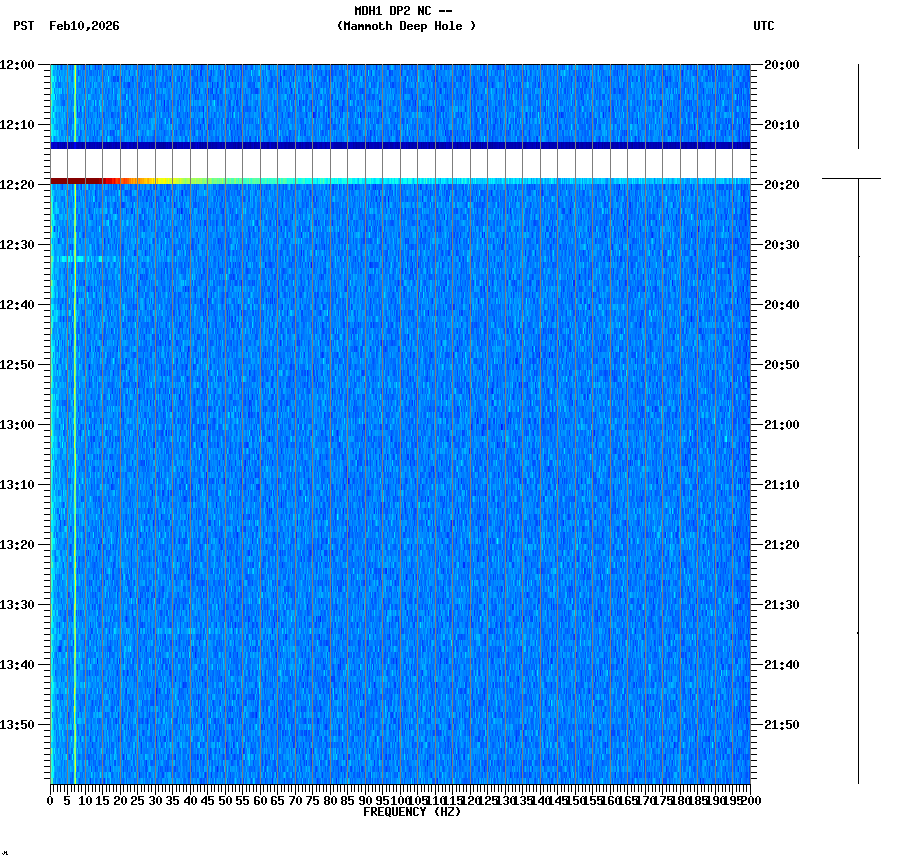Select the dark blue horizontal band
This screenshot has width=902, height=864.
[x=400, y=144]
